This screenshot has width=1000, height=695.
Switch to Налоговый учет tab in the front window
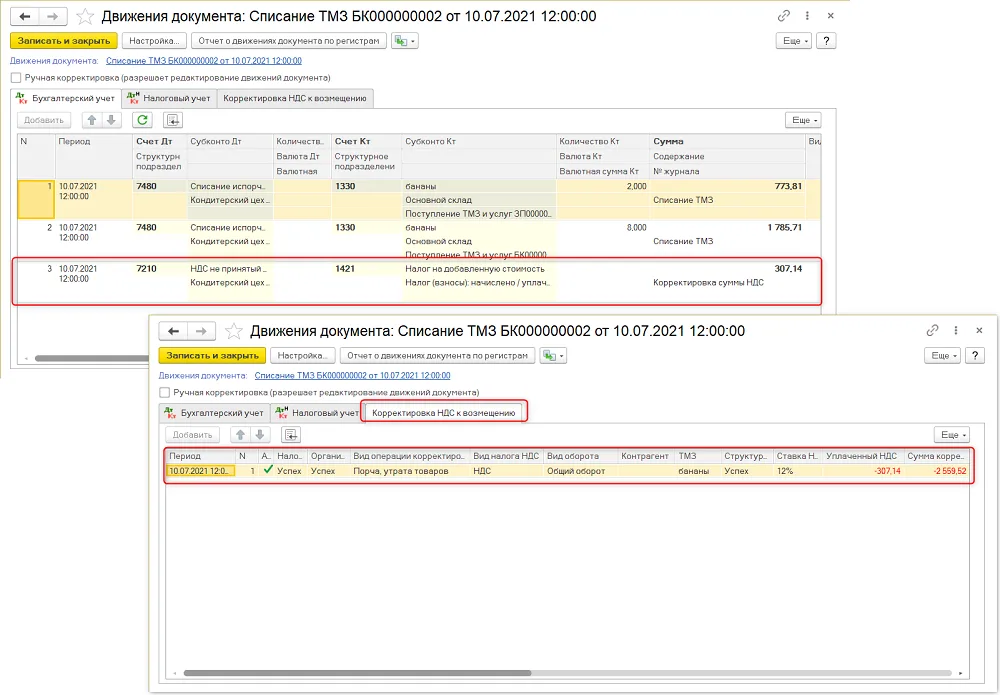tap(318, 413)
